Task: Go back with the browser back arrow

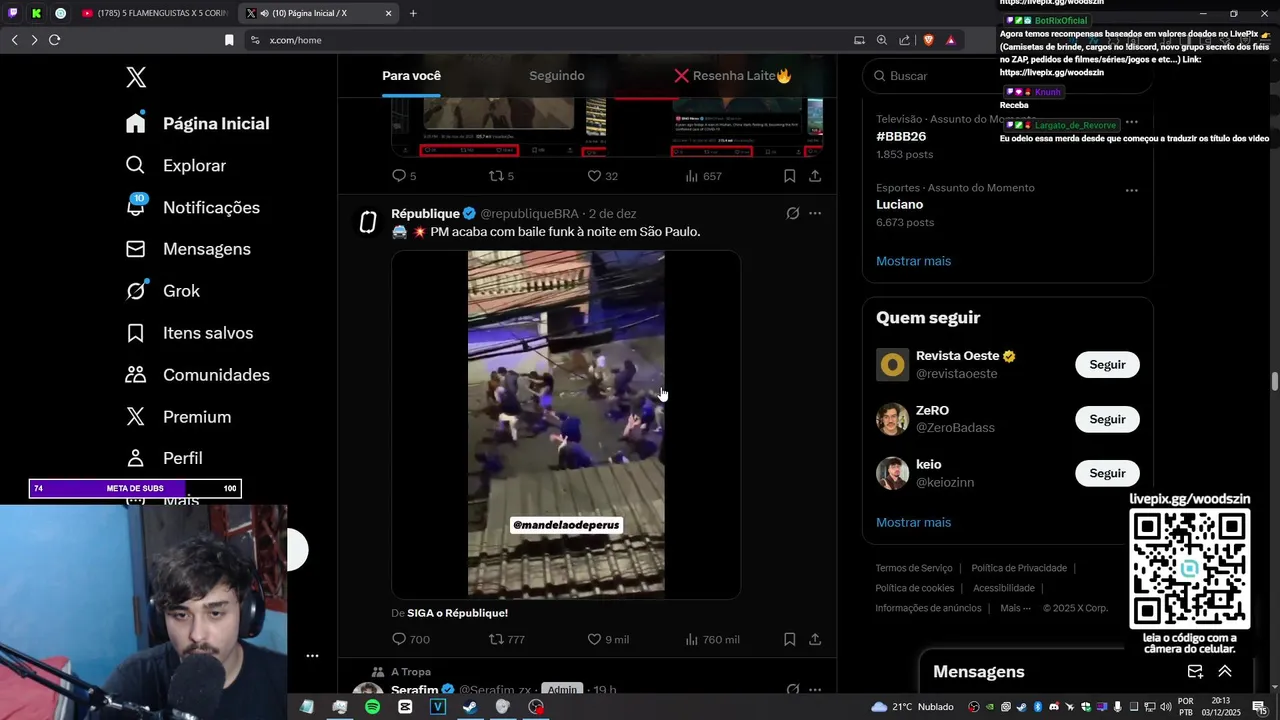Action: click(x=14, y=40)
